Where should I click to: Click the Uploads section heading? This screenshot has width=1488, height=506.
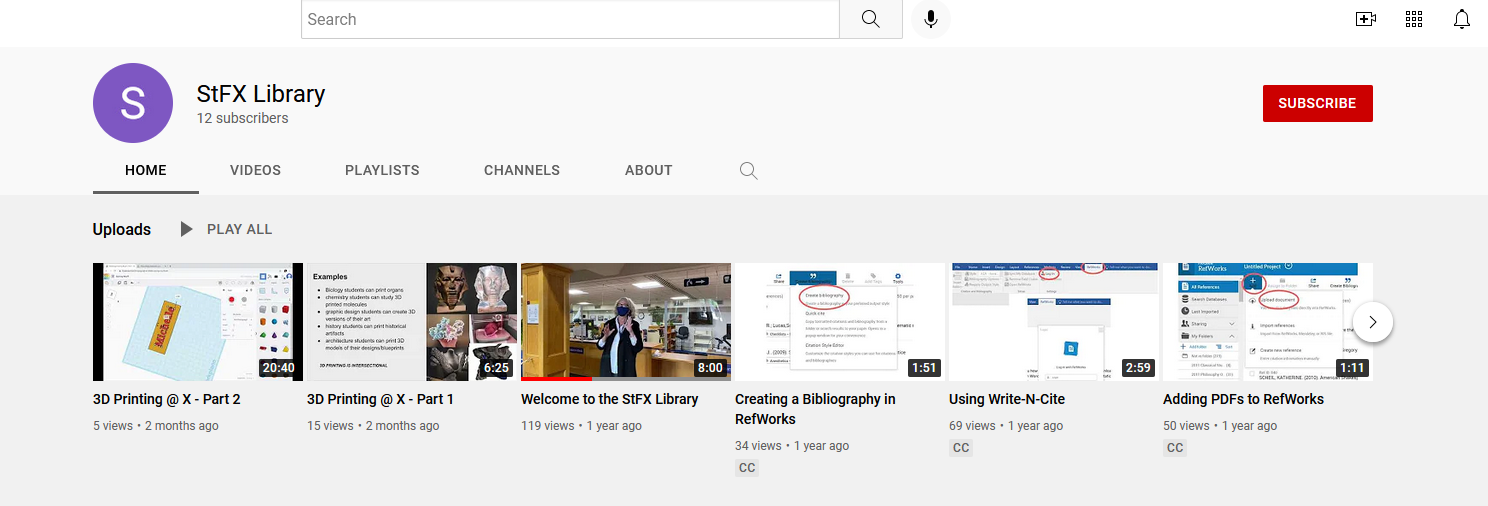pos(122,229)
